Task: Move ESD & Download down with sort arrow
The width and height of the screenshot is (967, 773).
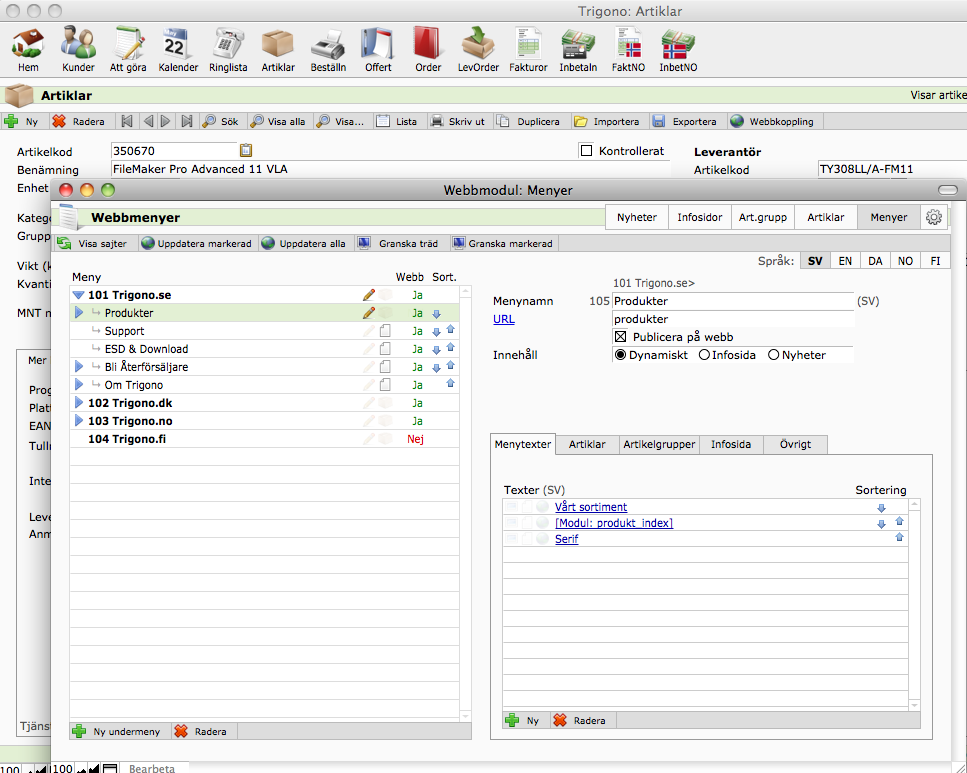Action: click(437, 349)
